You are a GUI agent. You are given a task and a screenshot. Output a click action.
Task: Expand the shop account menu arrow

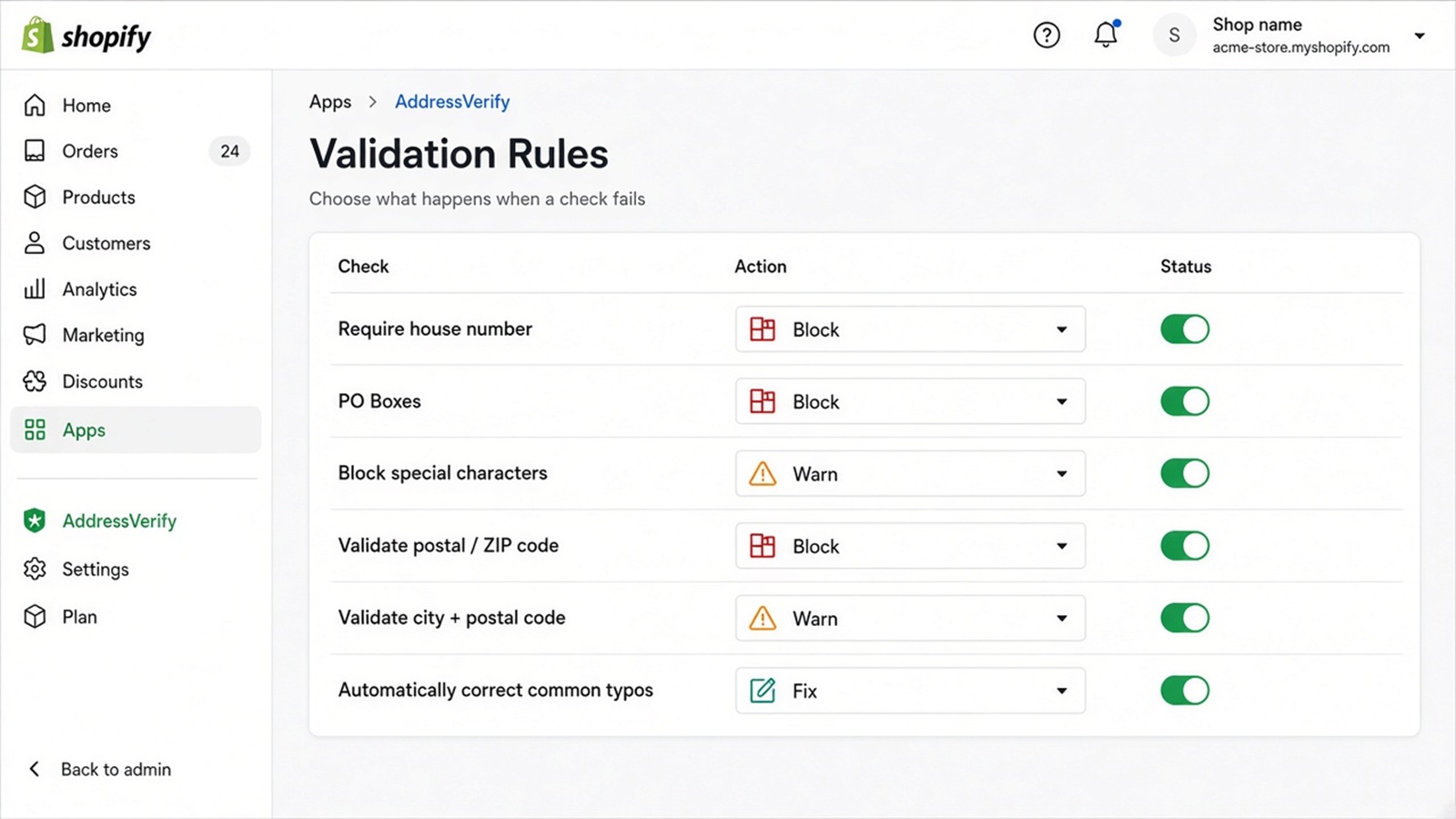point(1420,36)
